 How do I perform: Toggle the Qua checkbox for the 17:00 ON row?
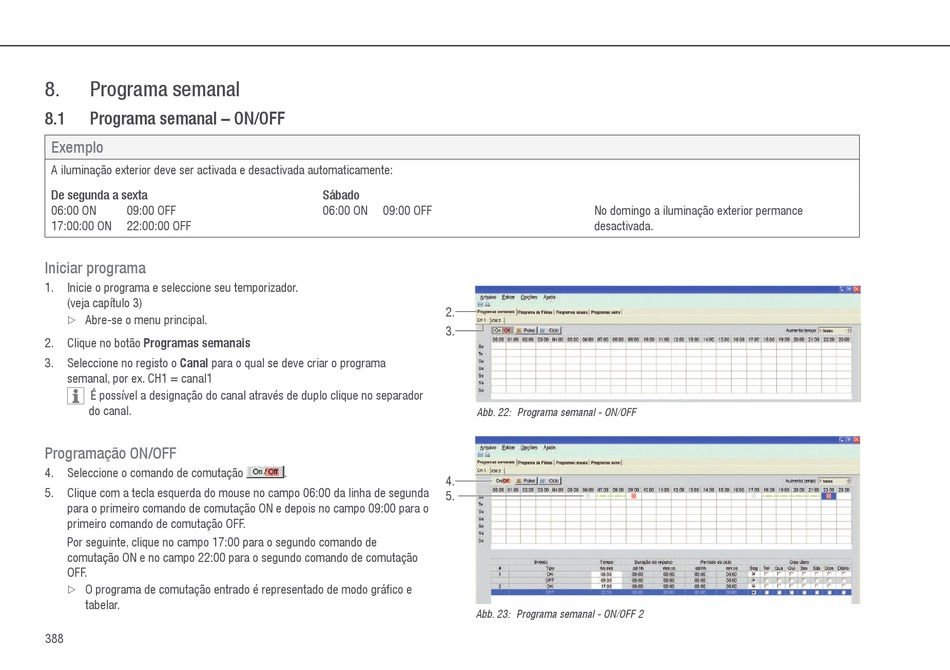[779, 586]
